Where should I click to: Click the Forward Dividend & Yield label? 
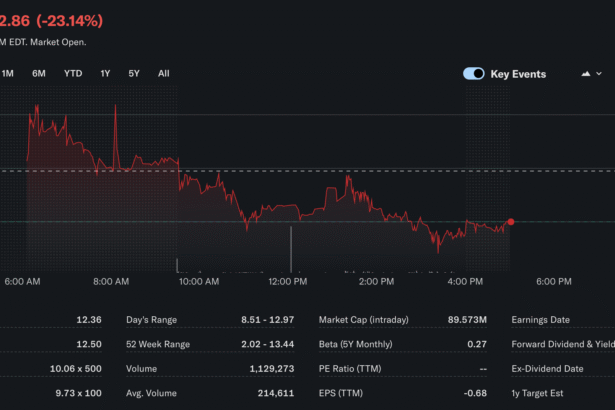pos(562,344)
